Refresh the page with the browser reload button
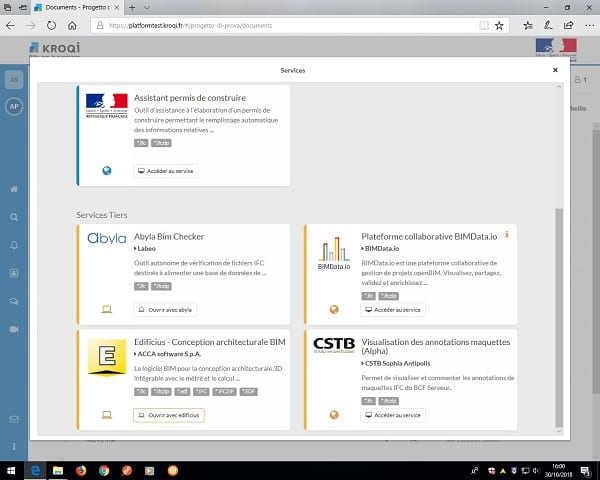The image size is (600, 480). click(x=51, y=26)
